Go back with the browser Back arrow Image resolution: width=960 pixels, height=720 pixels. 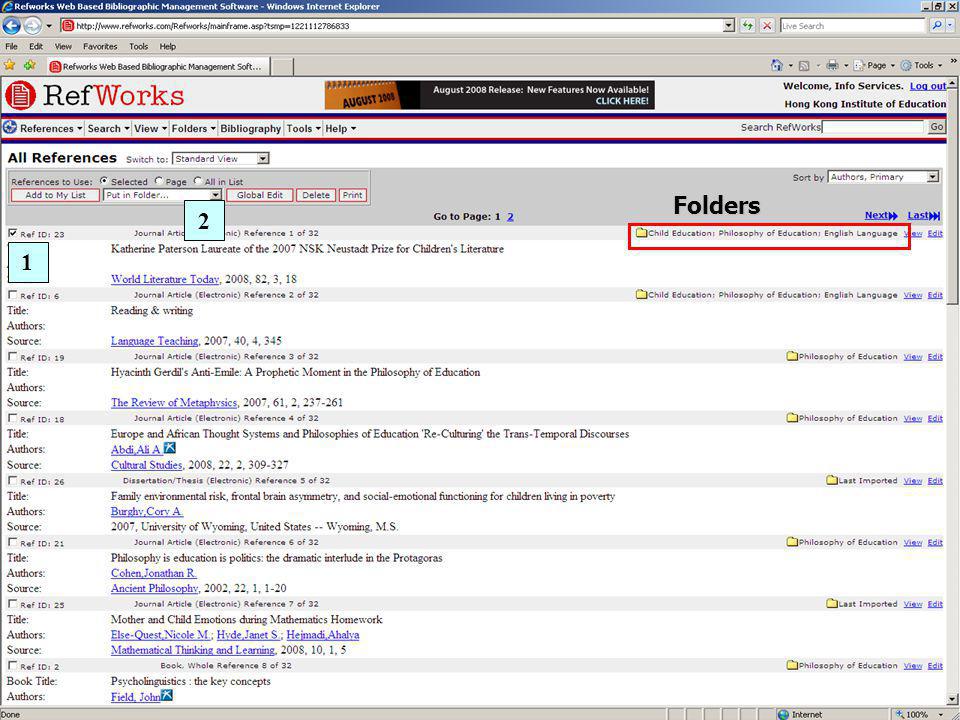(12, 26)
